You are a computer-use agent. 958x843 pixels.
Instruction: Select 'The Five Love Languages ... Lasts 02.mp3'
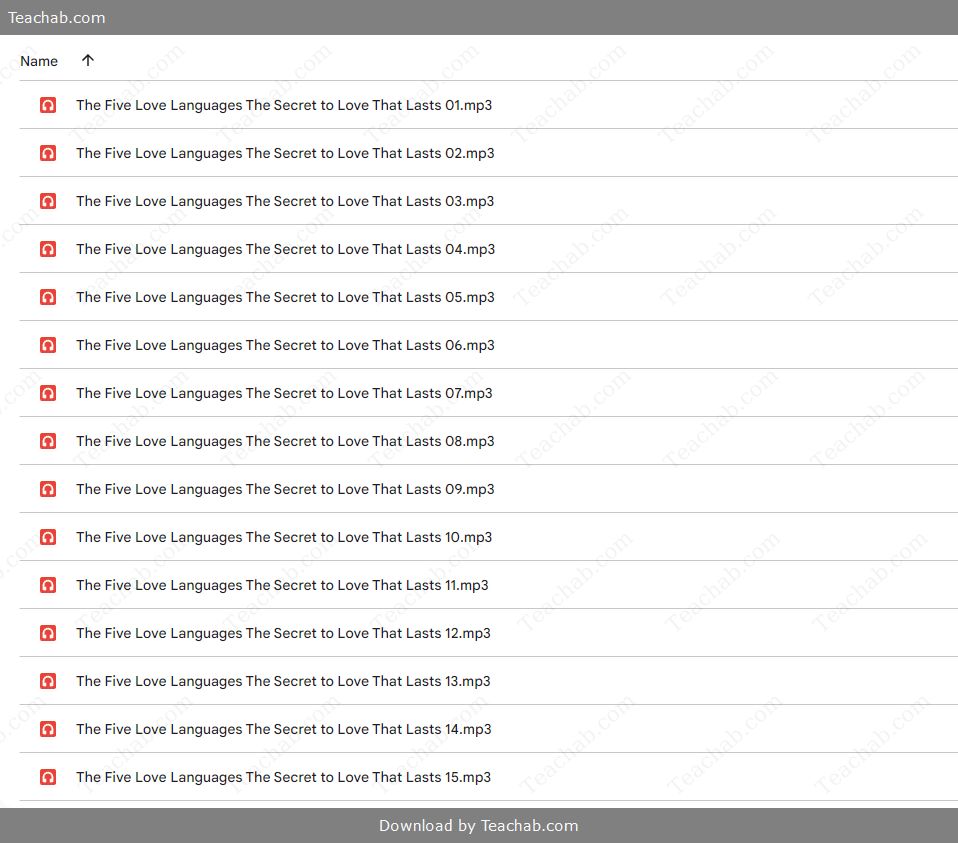click(x=285, y=153)
